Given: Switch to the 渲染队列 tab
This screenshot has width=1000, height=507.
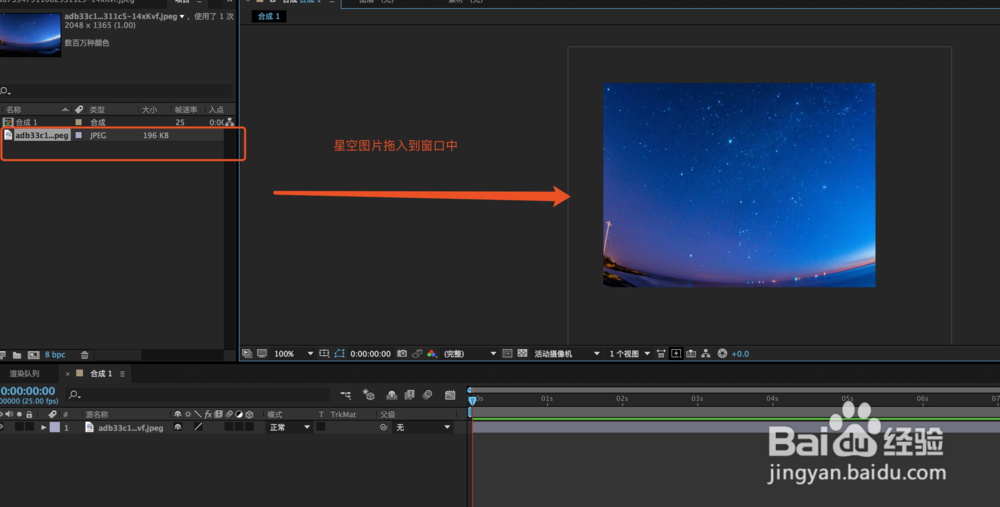Looking at the screenshot, I should [24, 374].
